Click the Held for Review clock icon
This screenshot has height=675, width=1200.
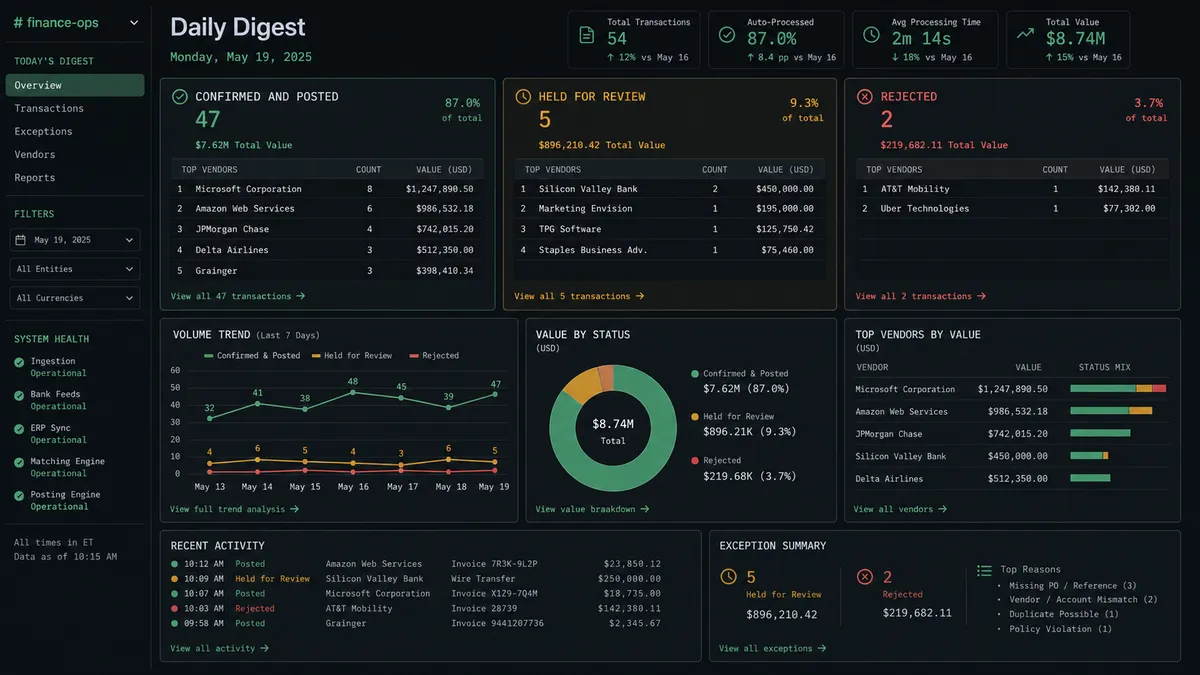pos(523,97)
